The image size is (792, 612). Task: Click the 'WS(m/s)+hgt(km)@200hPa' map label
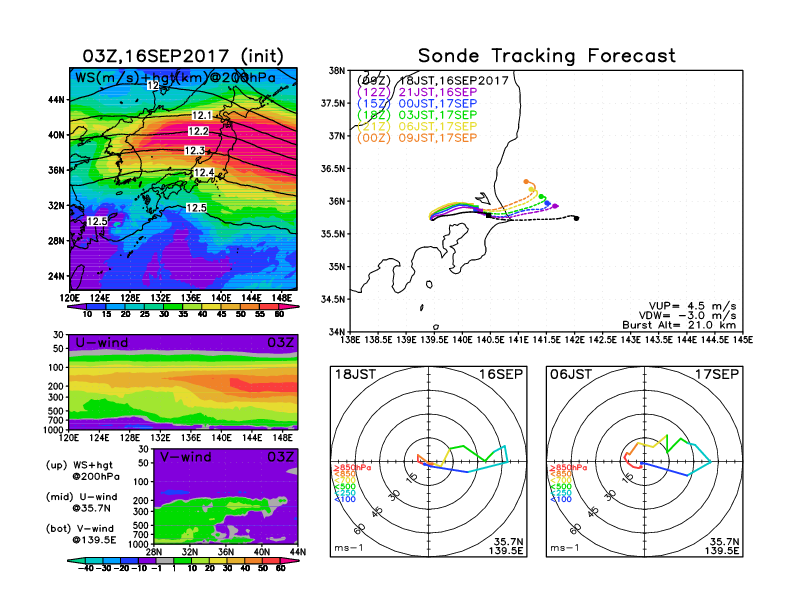[175, 78]
